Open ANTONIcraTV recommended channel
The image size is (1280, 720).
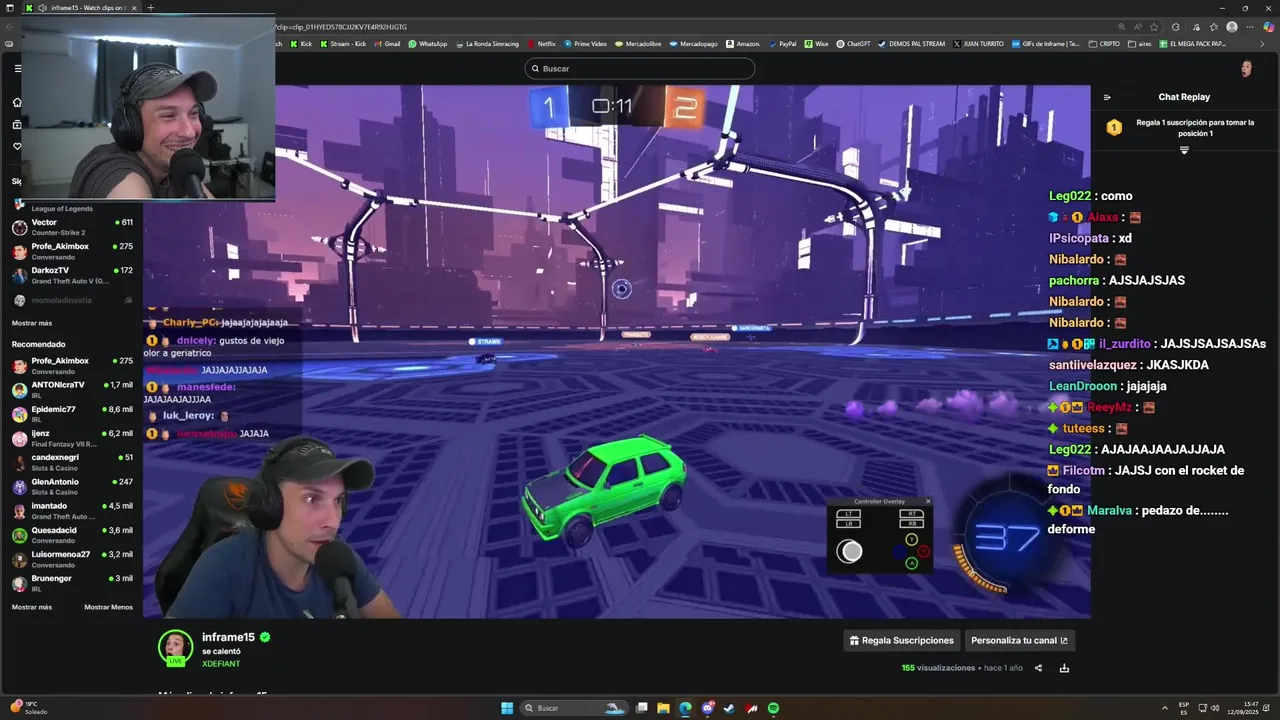71,389
